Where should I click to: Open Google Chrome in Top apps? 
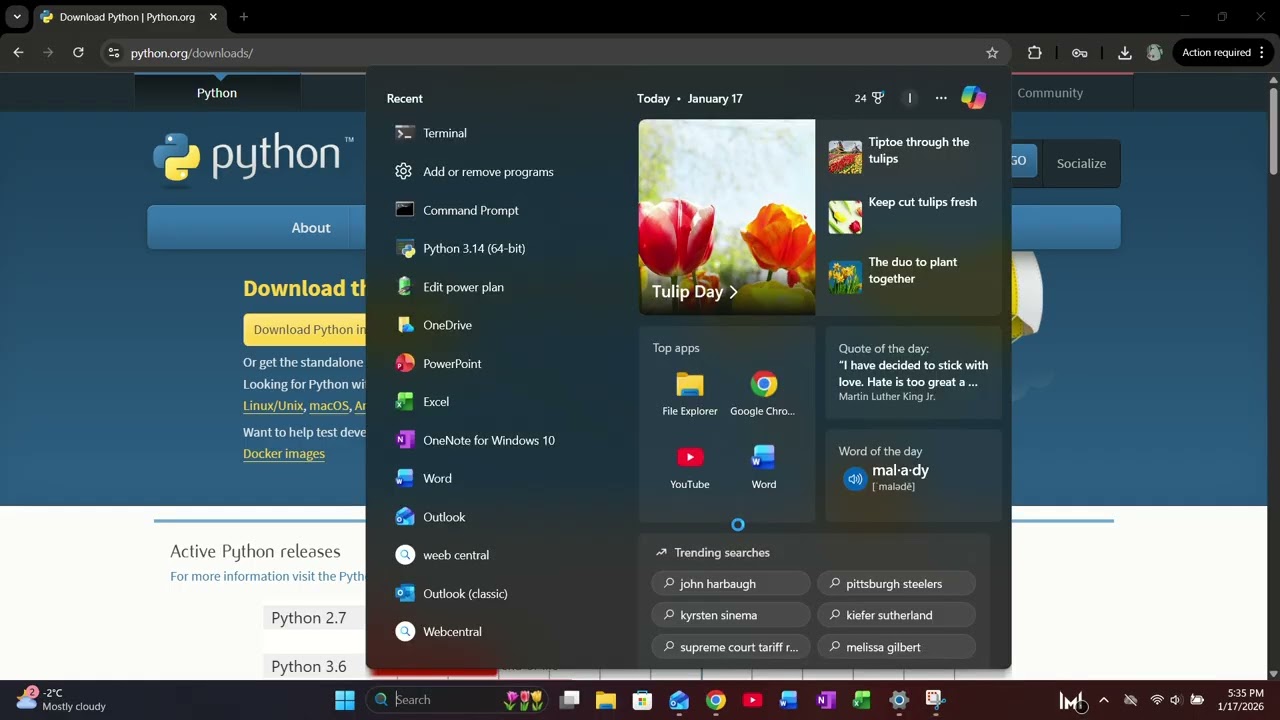tap(763, 394)
